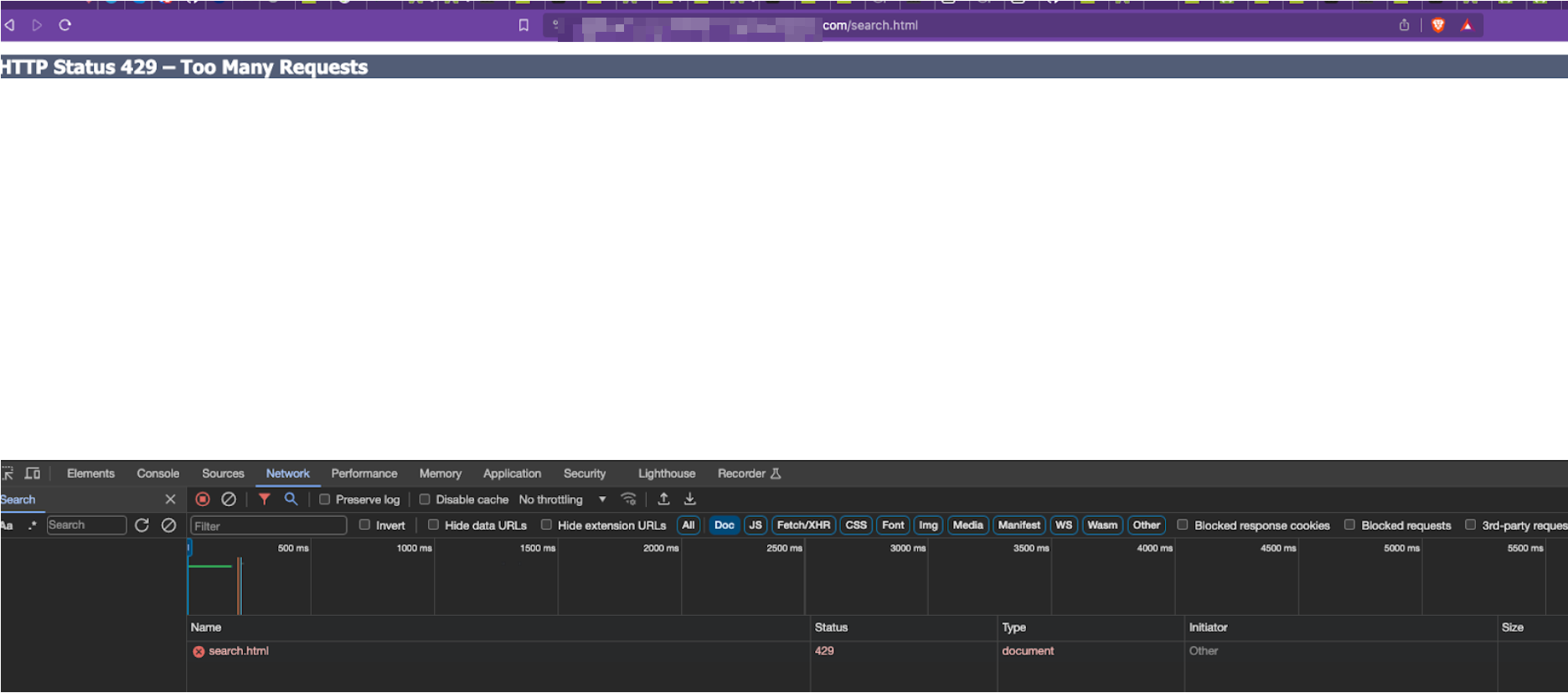Check the Invert filter checkbox
Image resolution: width=1568 pixels, height=693 pixels.
[364, 525]
